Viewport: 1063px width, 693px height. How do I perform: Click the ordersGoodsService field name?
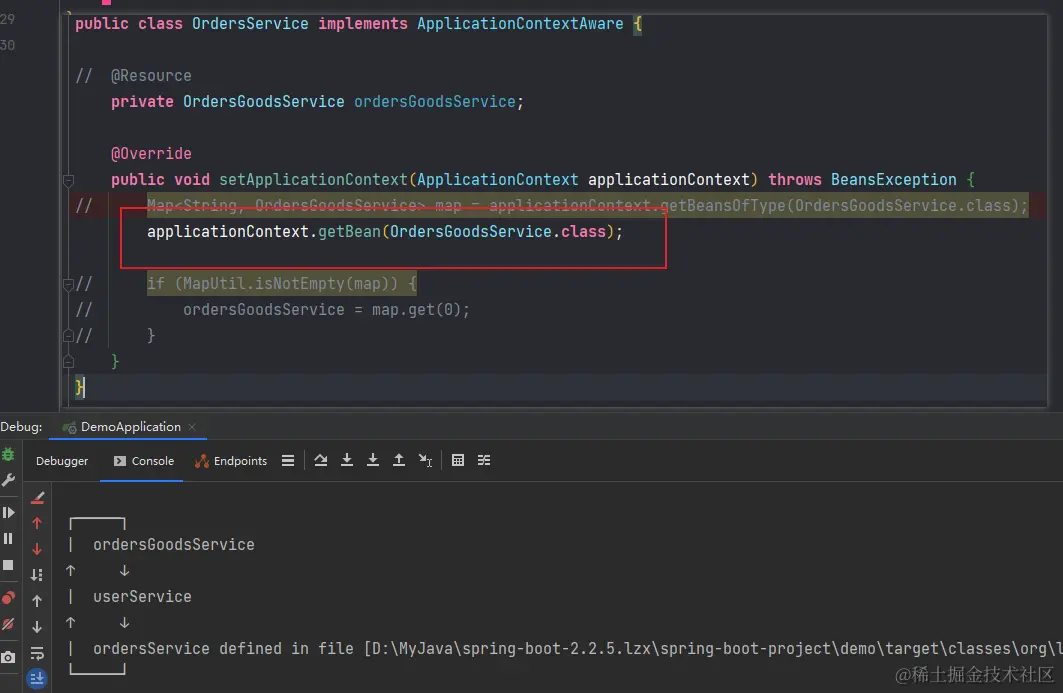(435, 102)
